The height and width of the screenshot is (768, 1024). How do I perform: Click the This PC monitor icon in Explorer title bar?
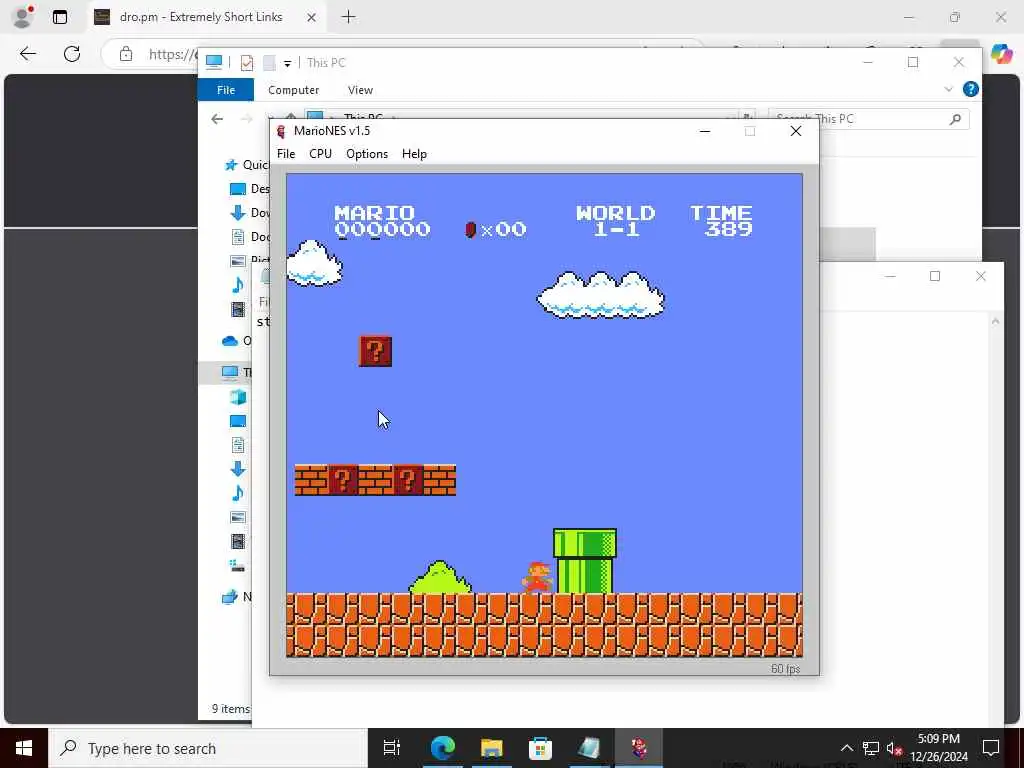tap(214, 62)
